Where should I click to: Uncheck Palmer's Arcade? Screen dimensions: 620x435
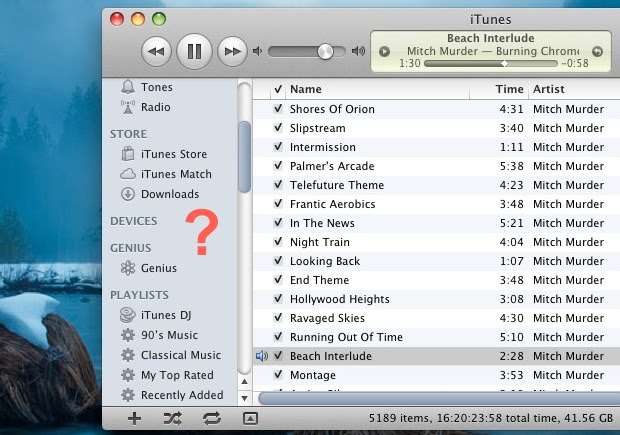pos(278,166)
